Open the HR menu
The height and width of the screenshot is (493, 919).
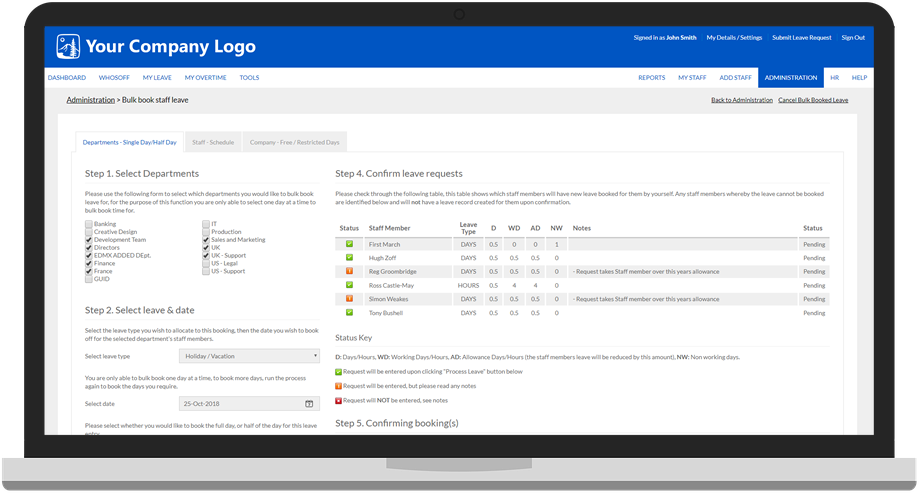click(835, 77)
